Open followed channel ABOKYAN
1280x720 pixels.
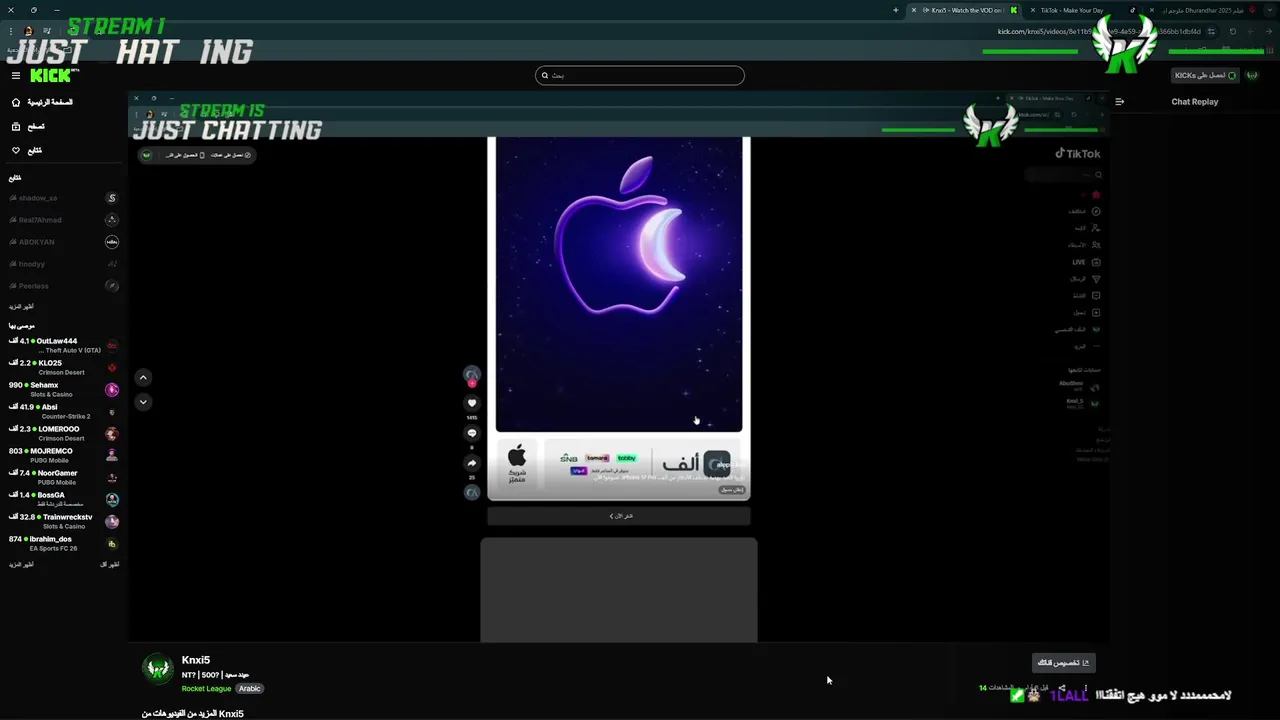[64, 242]
